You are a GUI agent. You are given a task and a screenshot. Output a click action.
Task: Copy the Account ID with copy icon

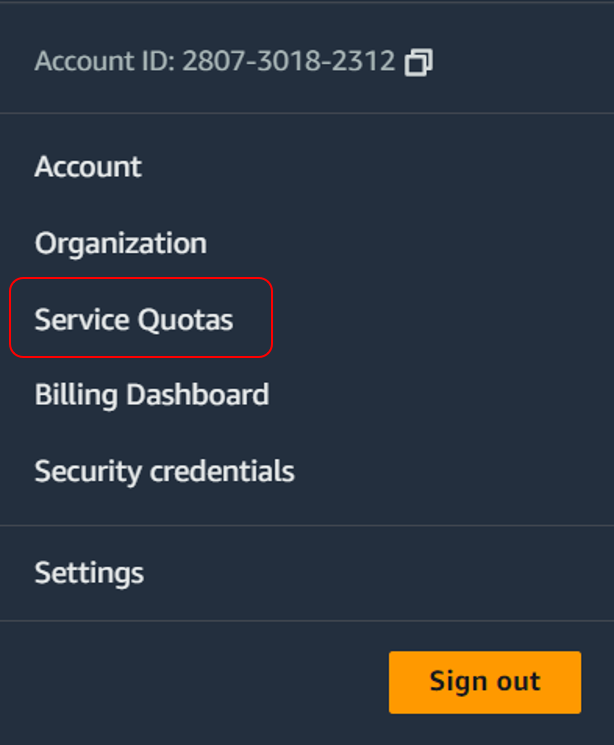(419, 62)
